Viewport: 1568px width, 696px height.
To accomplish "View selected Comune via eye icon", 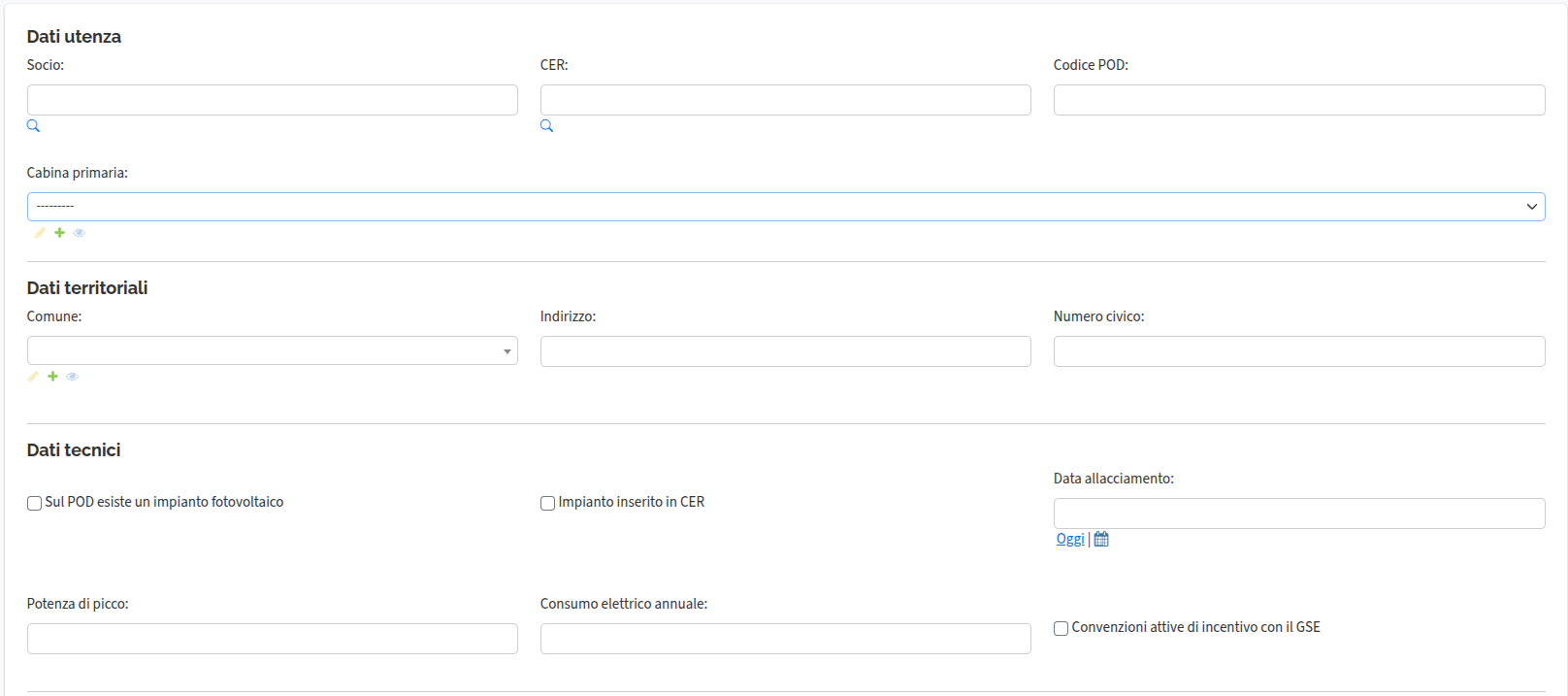I will [x=73, y=377].
